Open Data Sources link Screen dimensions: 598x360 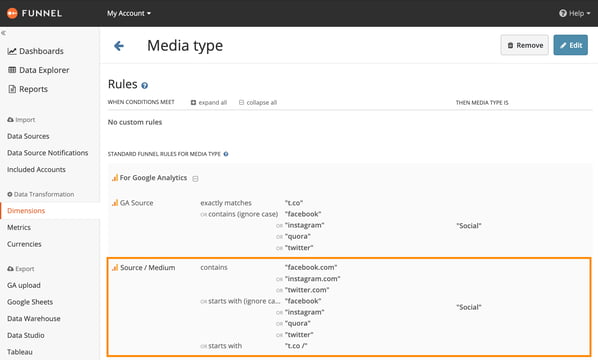click(x=28, y=136)
